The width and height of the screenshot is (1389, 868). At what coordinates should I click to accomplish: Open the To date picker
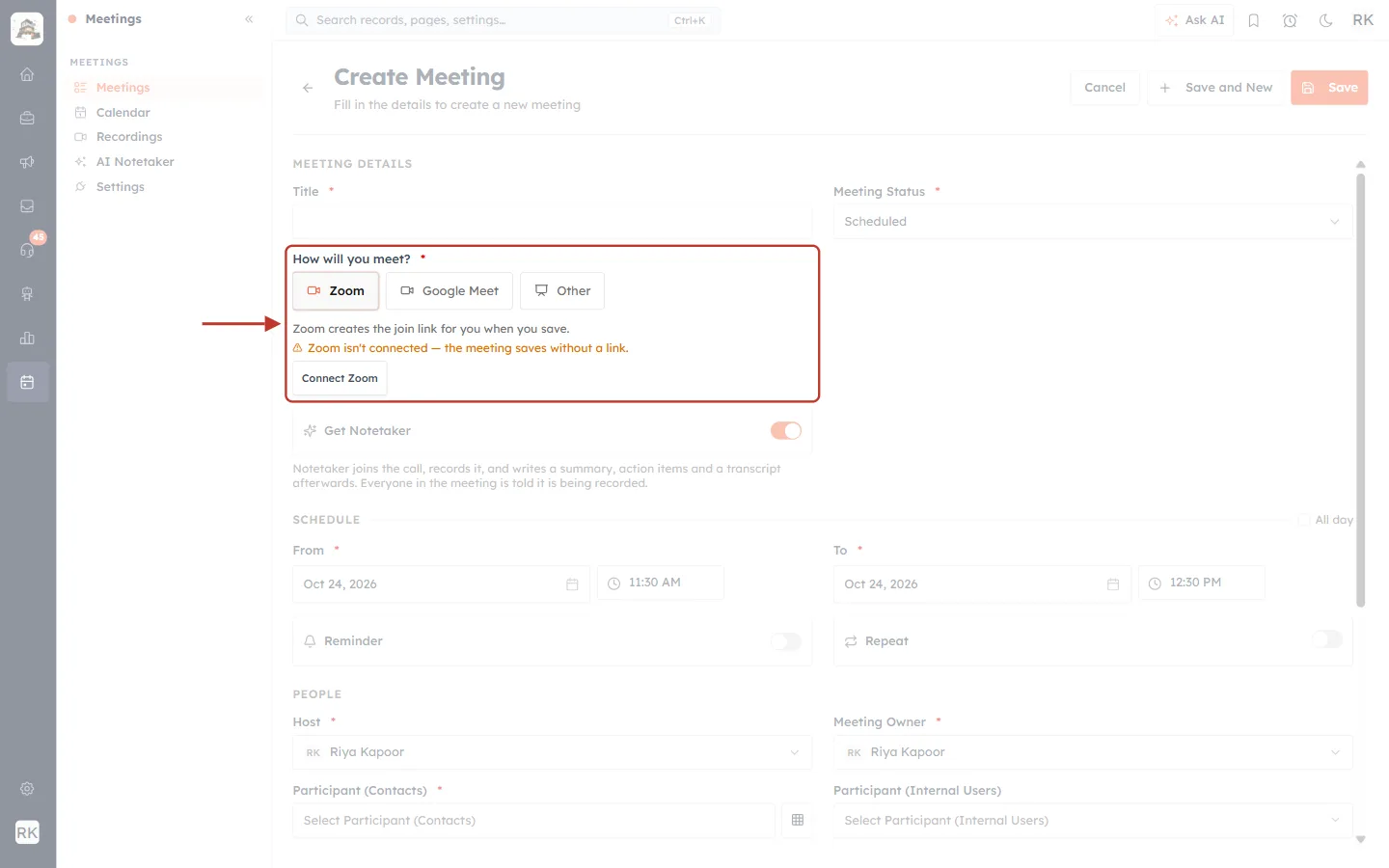click(x=982, y=583)
